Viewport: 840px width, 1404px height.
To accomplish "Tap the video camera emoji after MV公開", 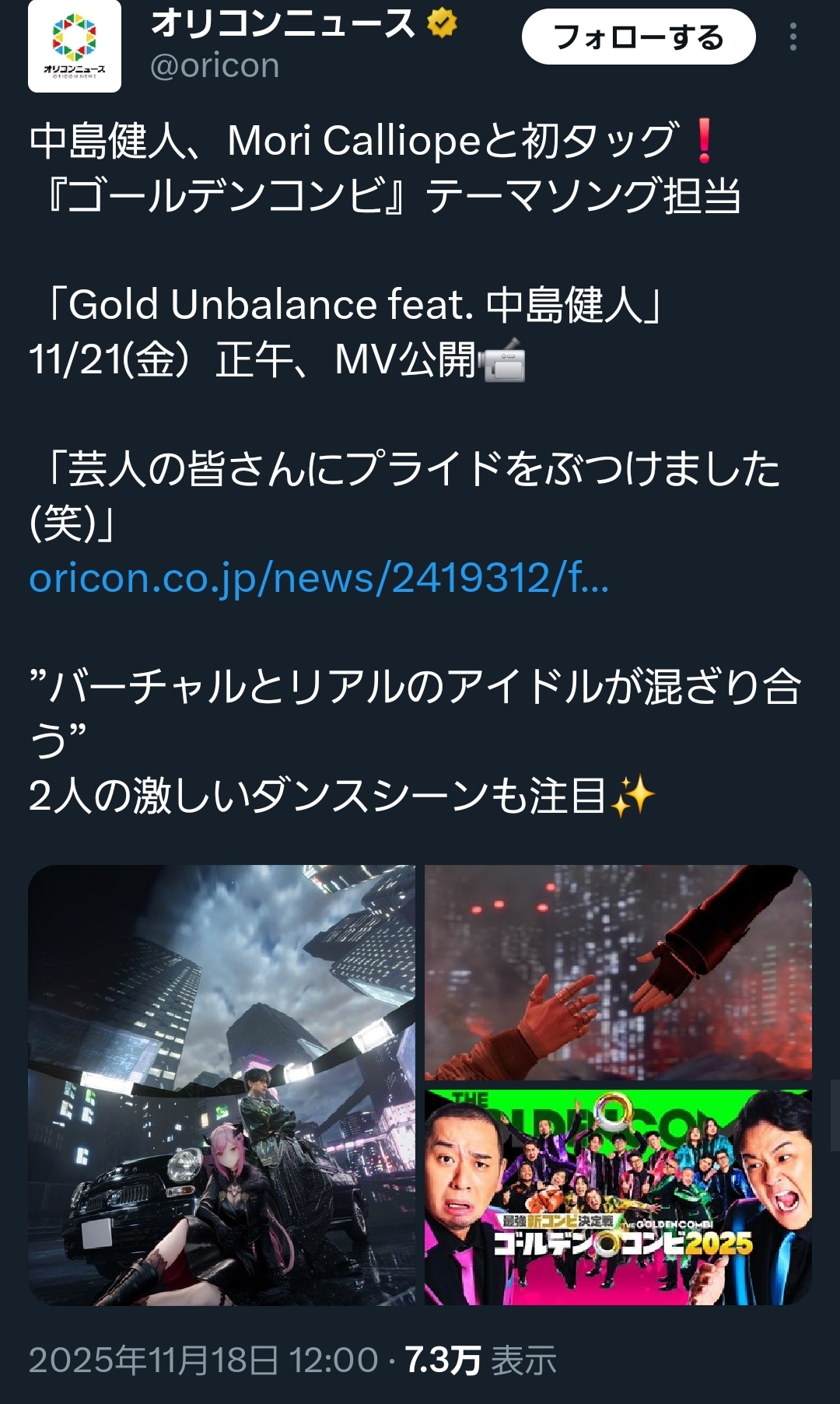I will (x=502, y=361).
